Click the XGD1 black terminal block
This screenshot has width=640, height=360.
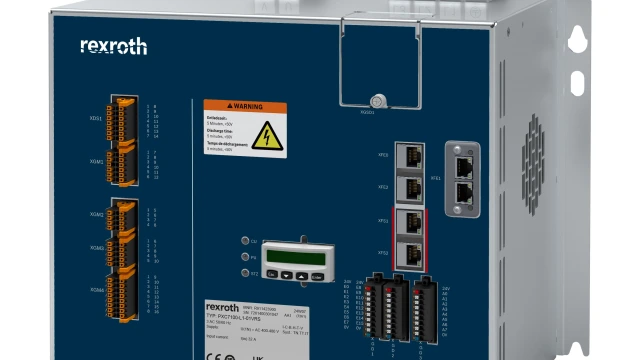pyautogui.click(x=373, y=306)
